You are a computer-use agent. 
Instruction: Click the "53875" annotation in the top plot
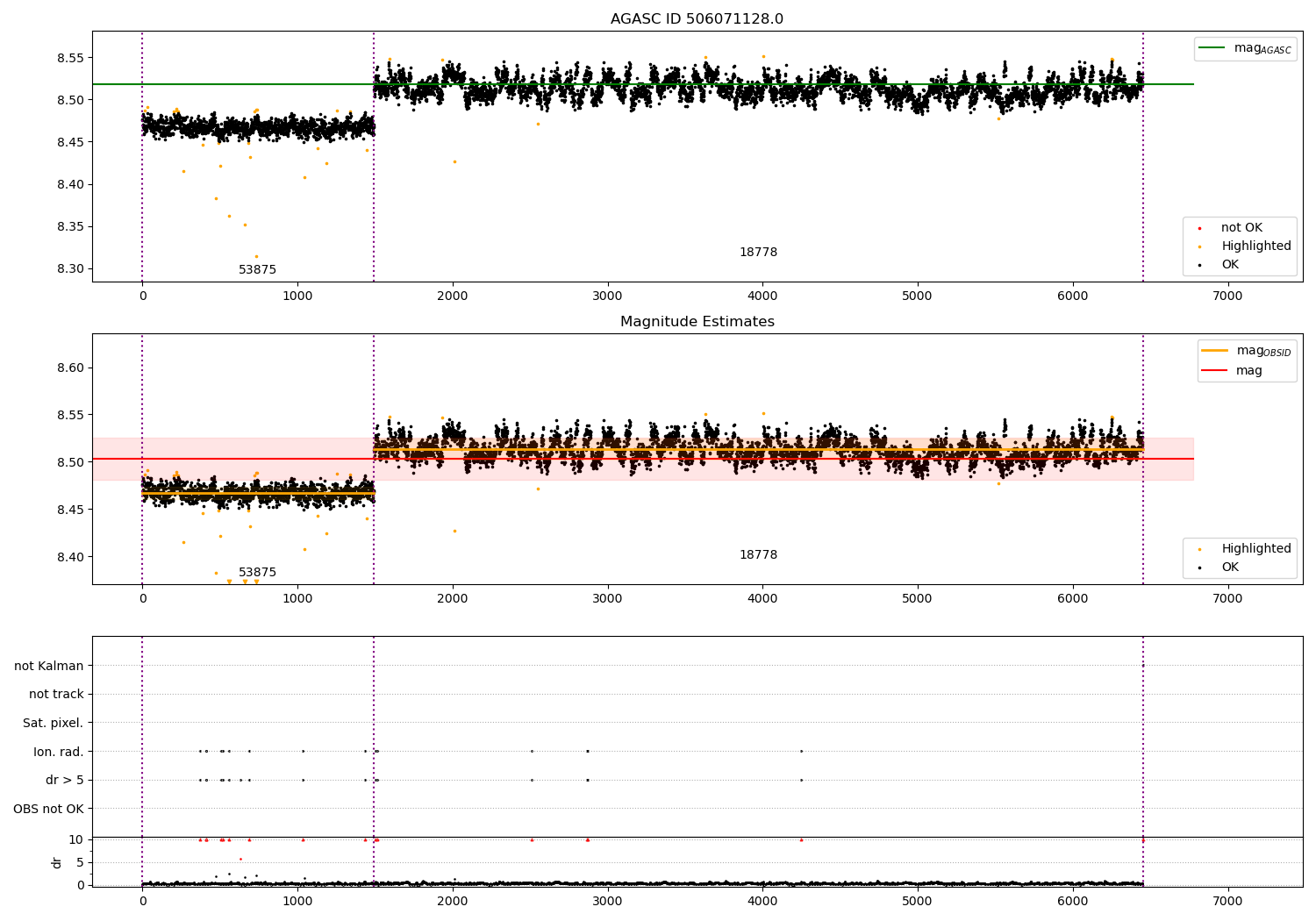pos(257,270)
